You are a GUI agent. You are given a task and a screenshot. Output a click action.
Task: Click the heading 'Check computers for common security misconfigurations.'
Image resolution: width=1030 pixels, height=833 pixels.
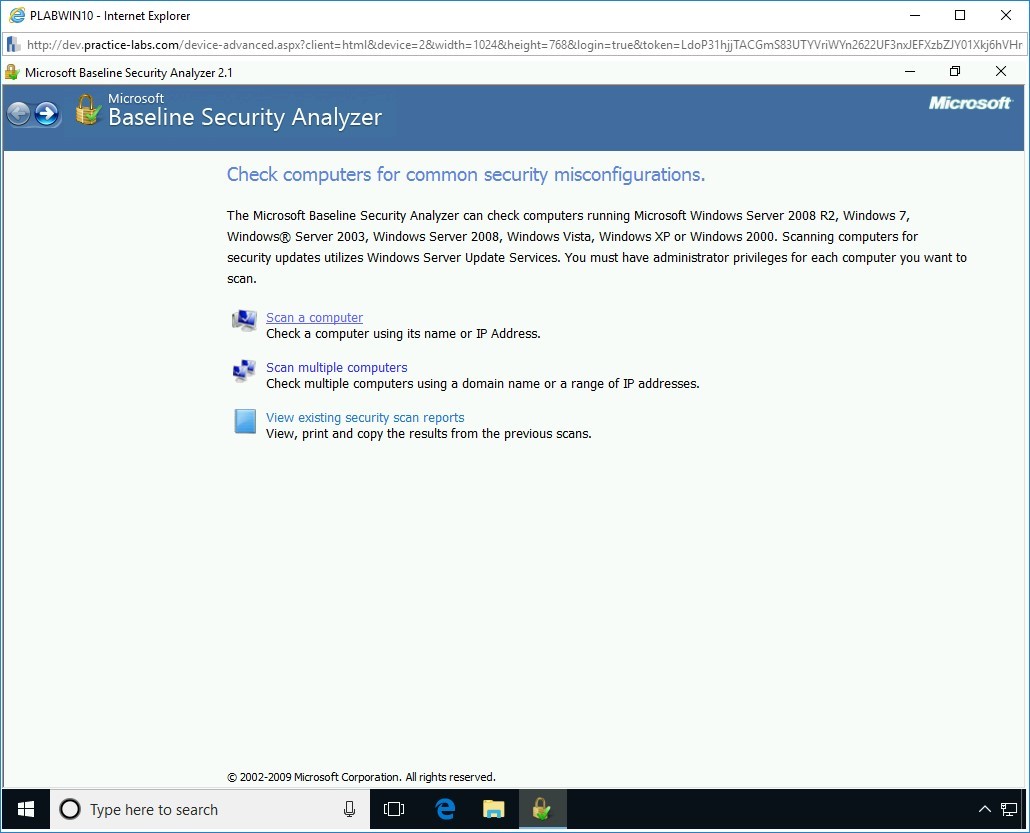(466, 175)
